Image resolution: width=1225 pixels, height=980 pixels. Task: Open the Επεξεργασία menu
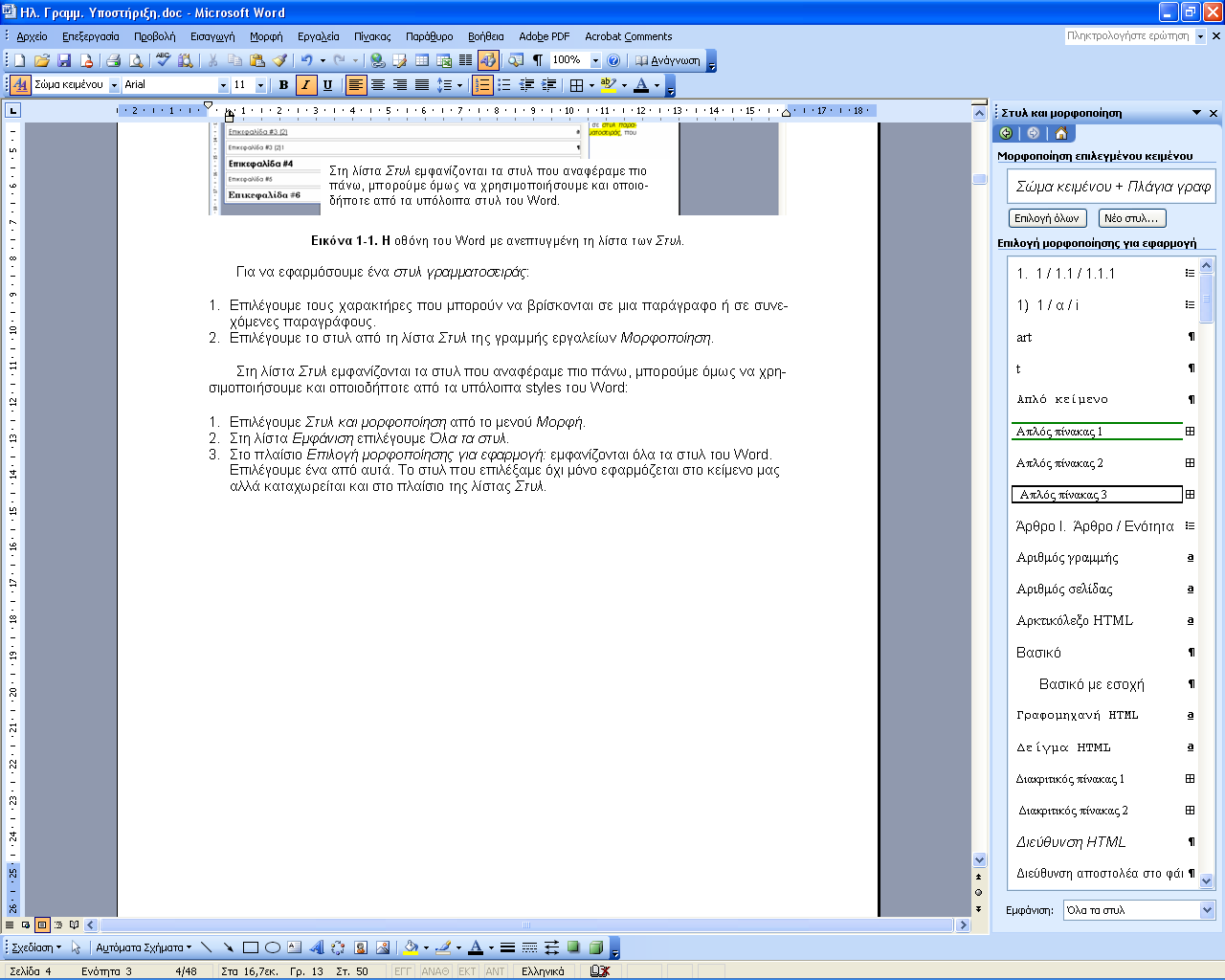tap(91, 36)
